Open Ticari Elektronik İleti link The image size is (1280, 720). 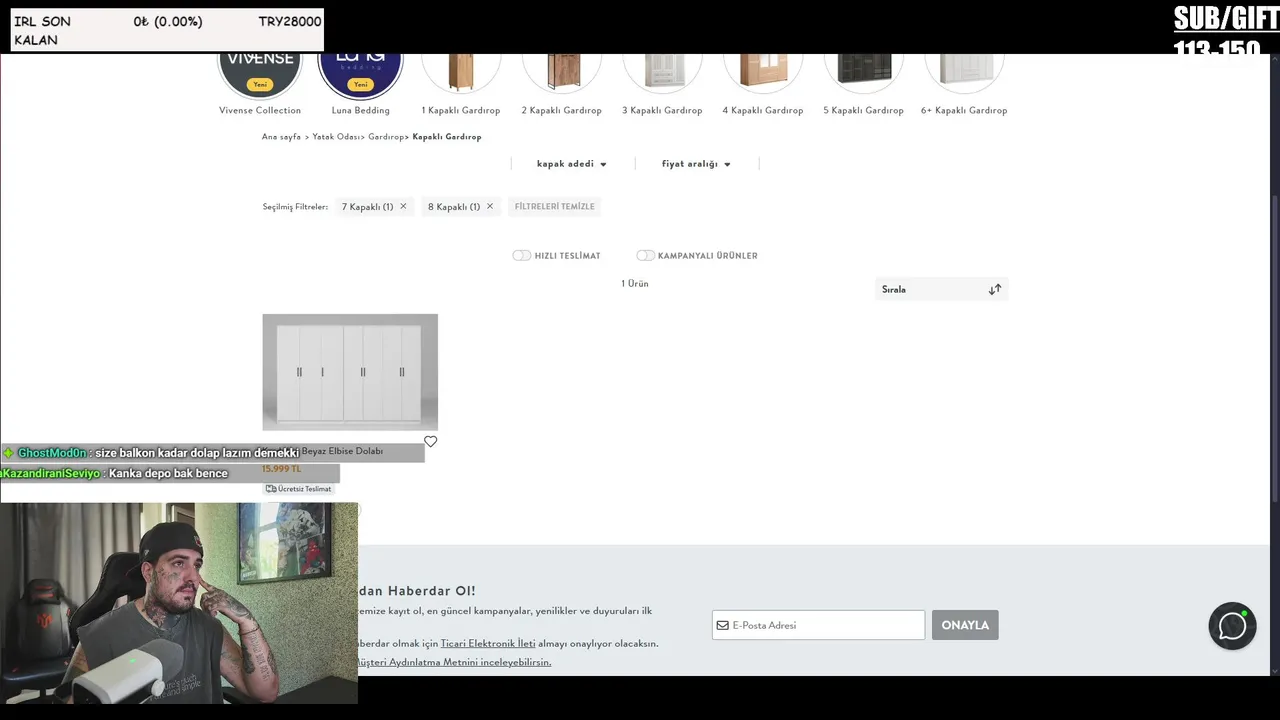(x=488, y=643)
